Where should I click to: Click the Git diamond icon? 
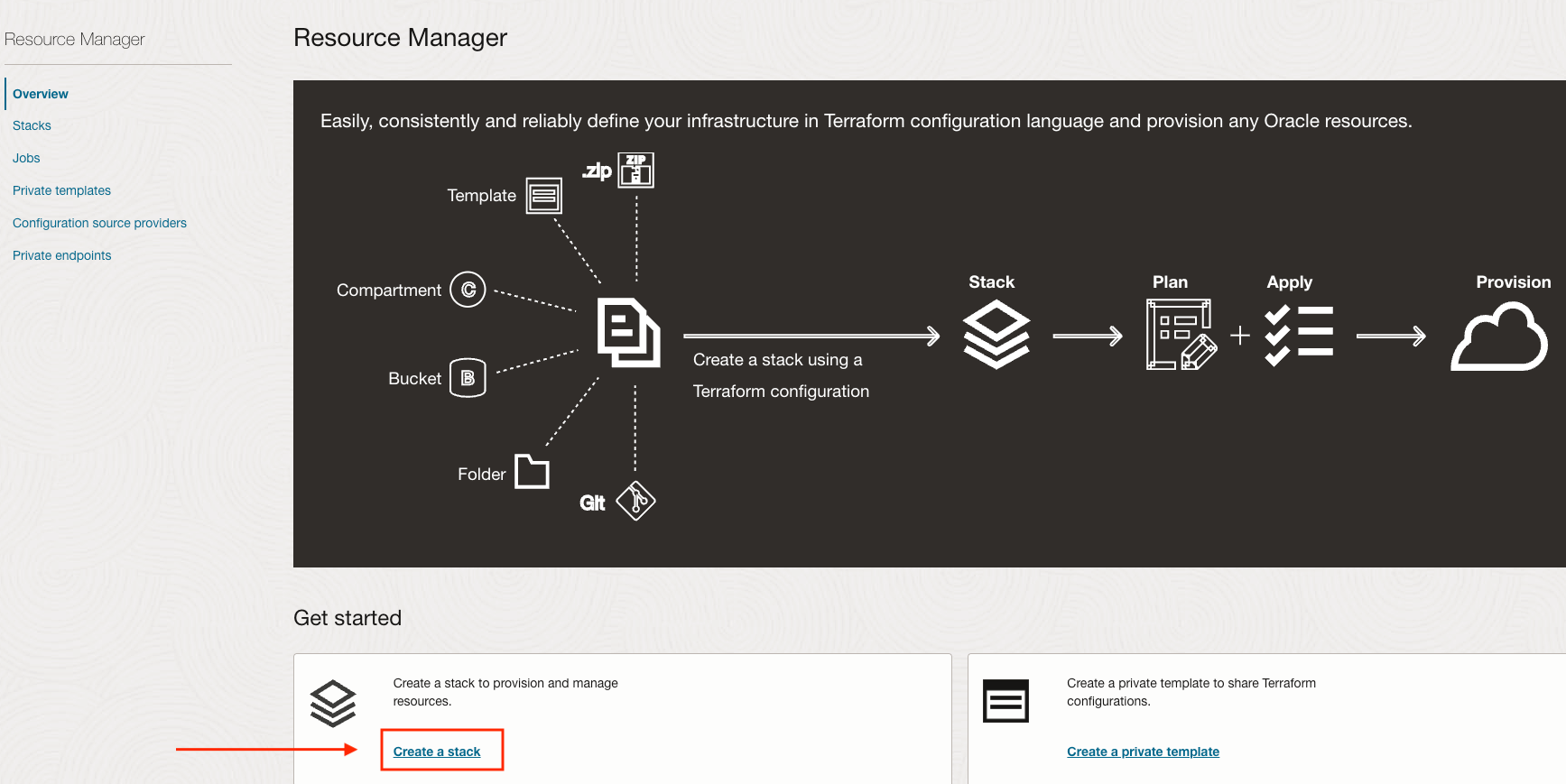pos(635,501)
